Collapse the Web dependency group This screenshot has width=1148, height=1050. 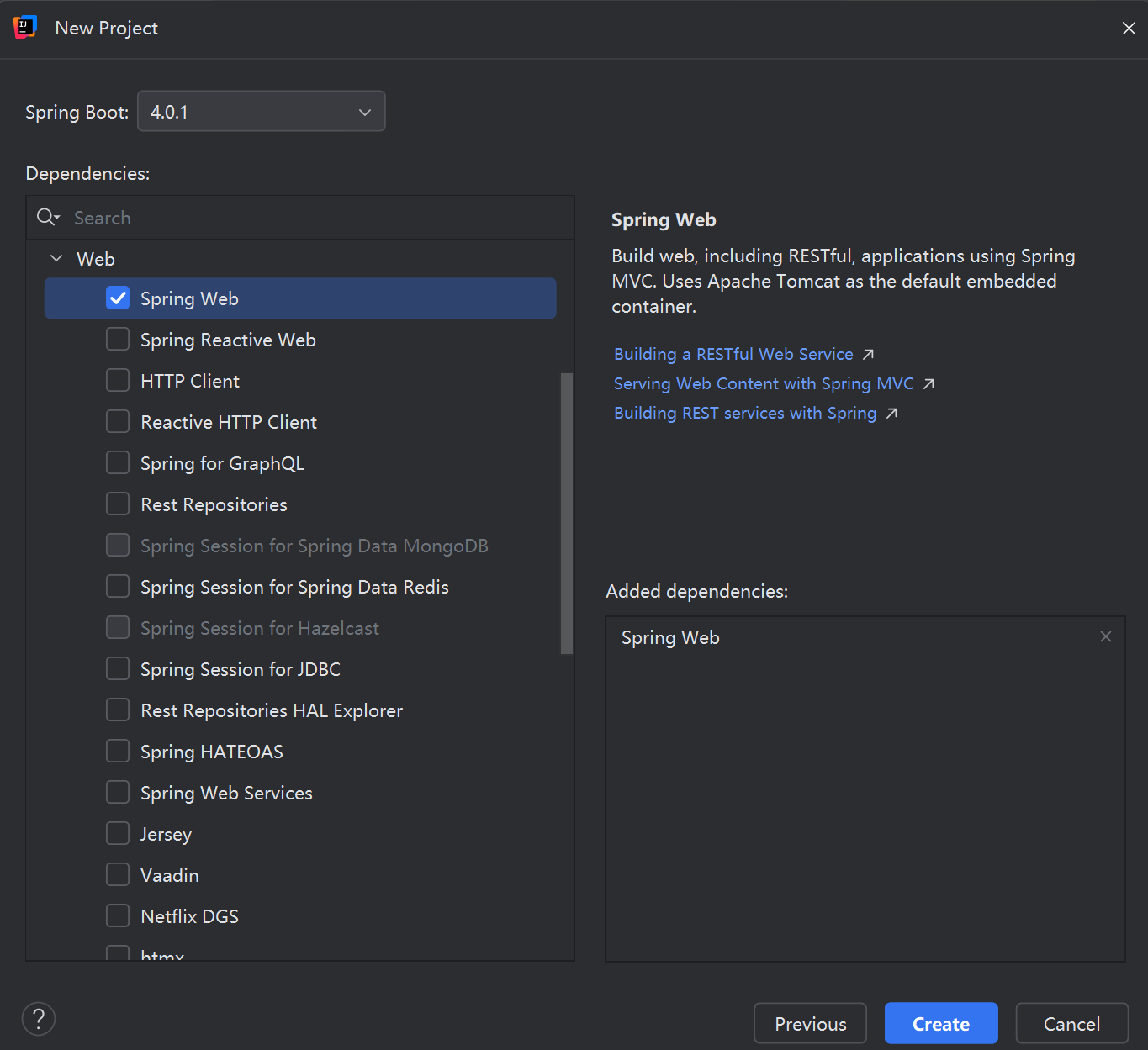click(56, 259)
